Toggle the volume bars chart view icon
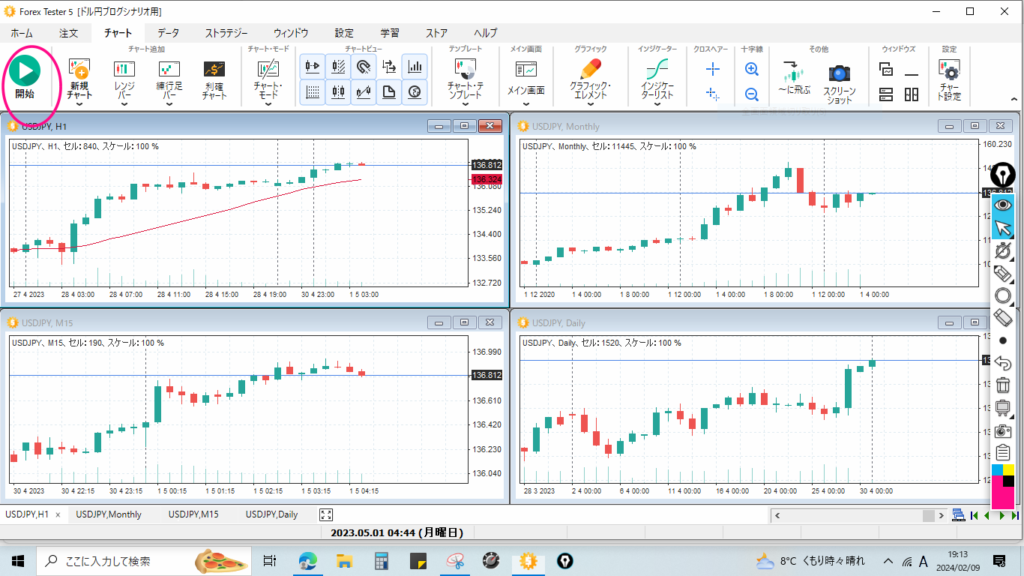The height and width of the screenshot is (576, 1024). [415, 67]
